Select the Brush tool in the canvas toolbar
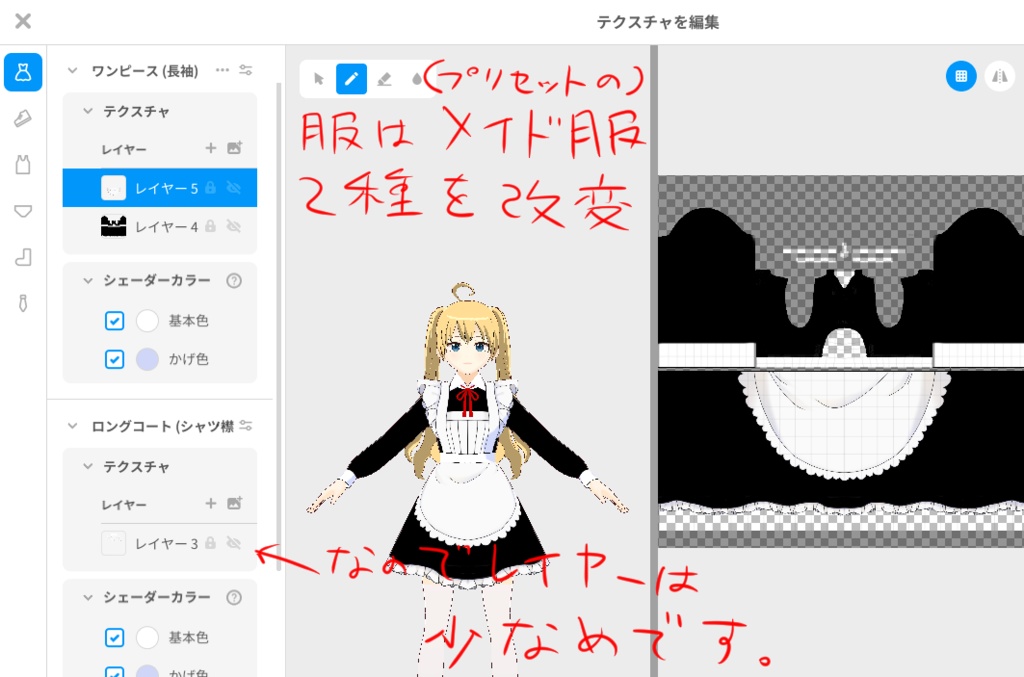1024x677 pixels. click(351, 78)
